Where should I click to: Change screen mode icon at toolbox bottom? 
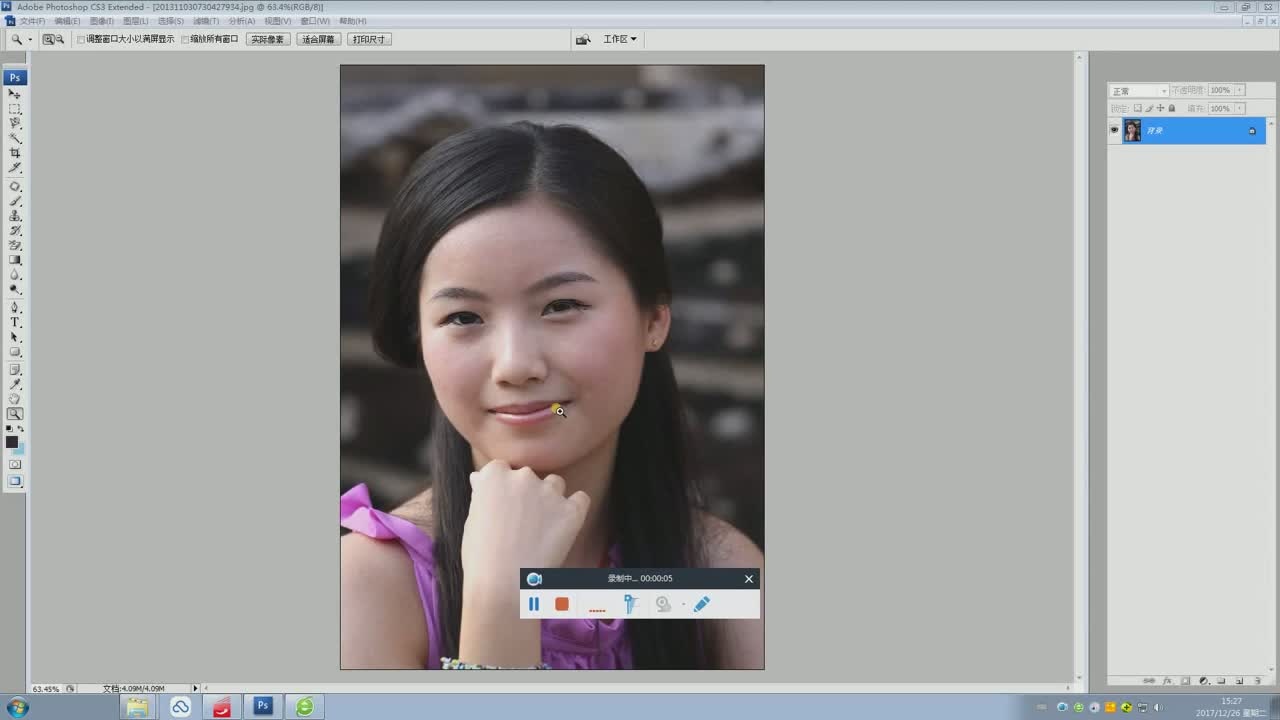point(15,481)
